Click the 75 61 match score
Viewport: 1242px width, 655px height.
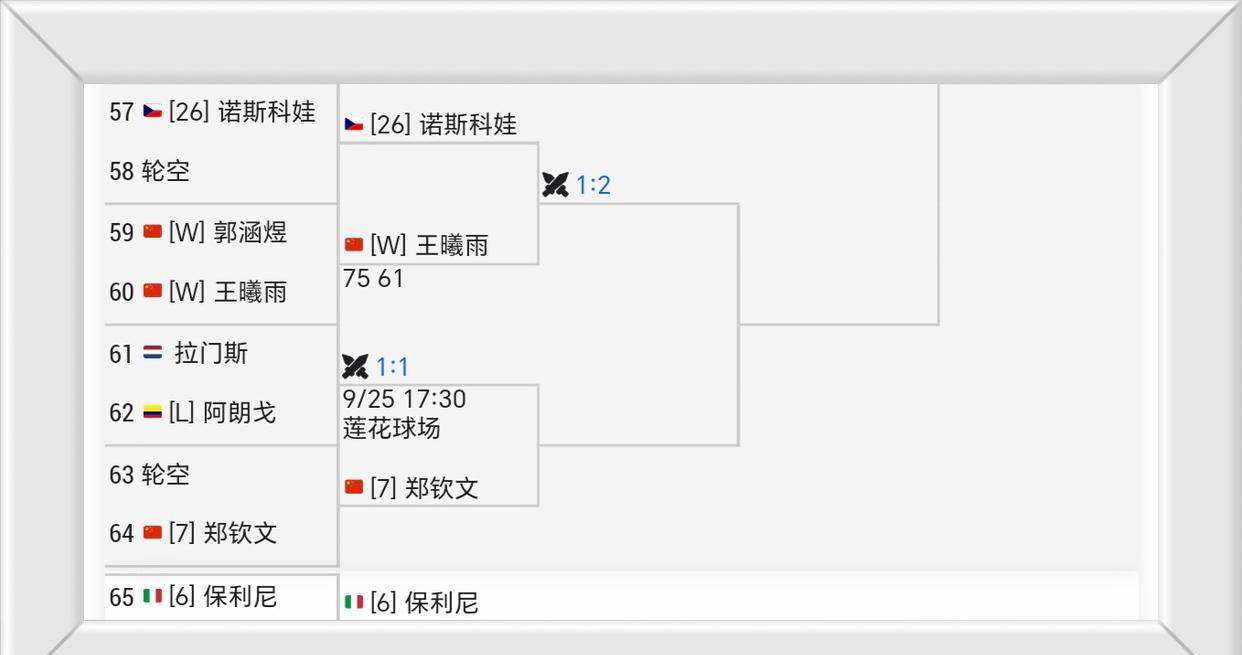(373, 279)
